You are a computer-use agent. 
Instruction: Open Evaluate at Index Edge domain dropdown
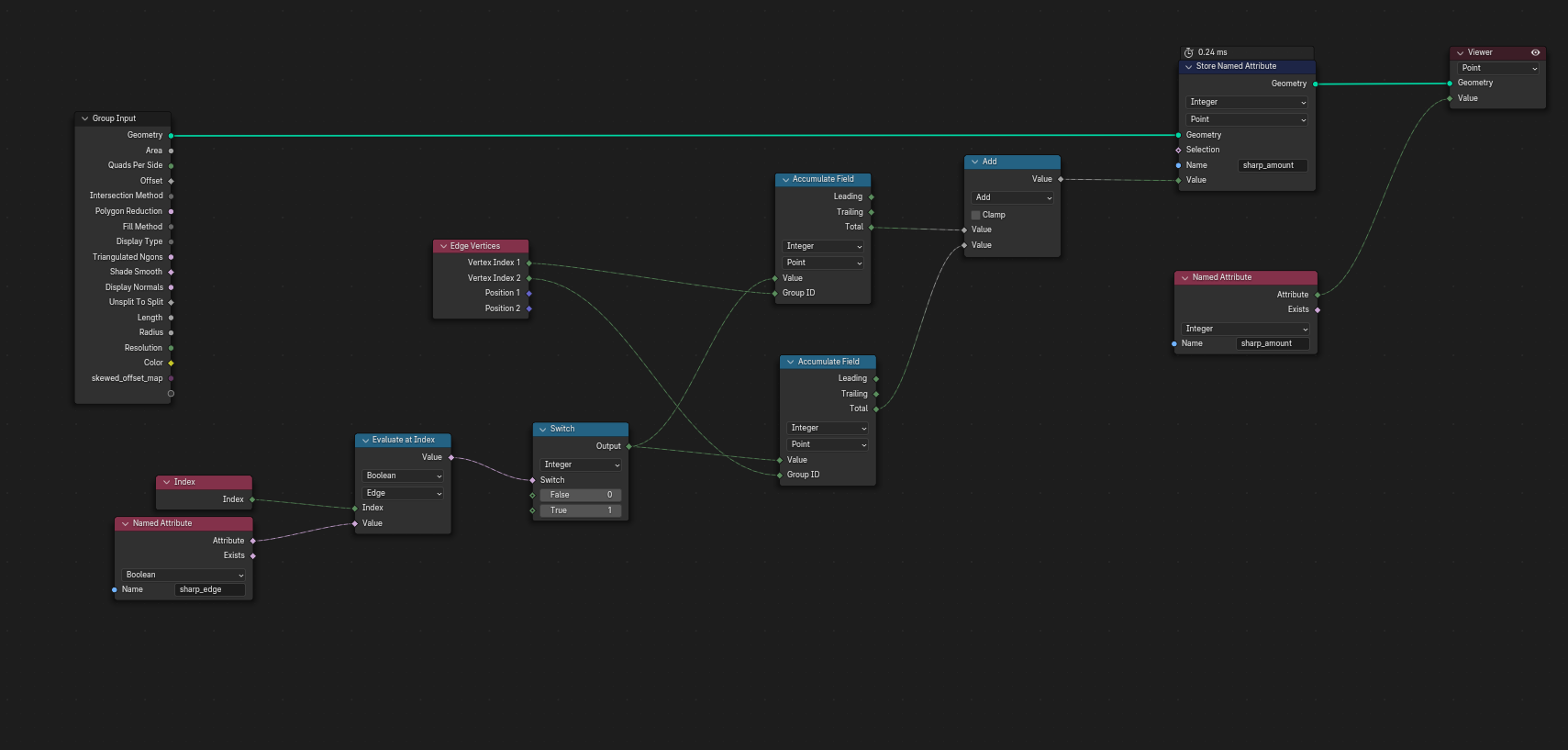(x=403, y=493)
